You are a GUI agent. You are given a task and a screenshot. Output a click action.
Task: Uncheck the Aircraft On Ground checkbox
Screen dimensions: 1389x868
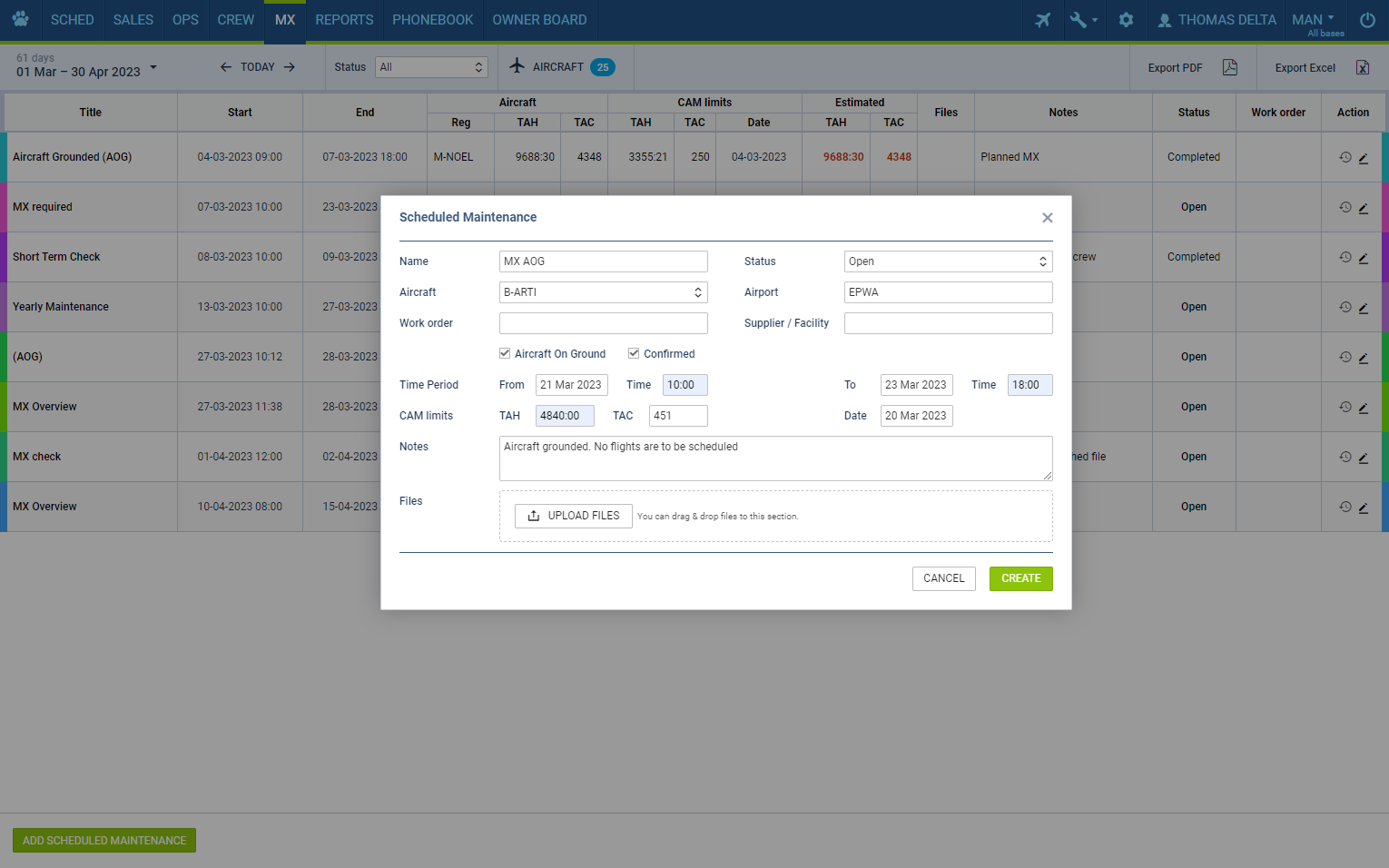click(x=505, y=353)
